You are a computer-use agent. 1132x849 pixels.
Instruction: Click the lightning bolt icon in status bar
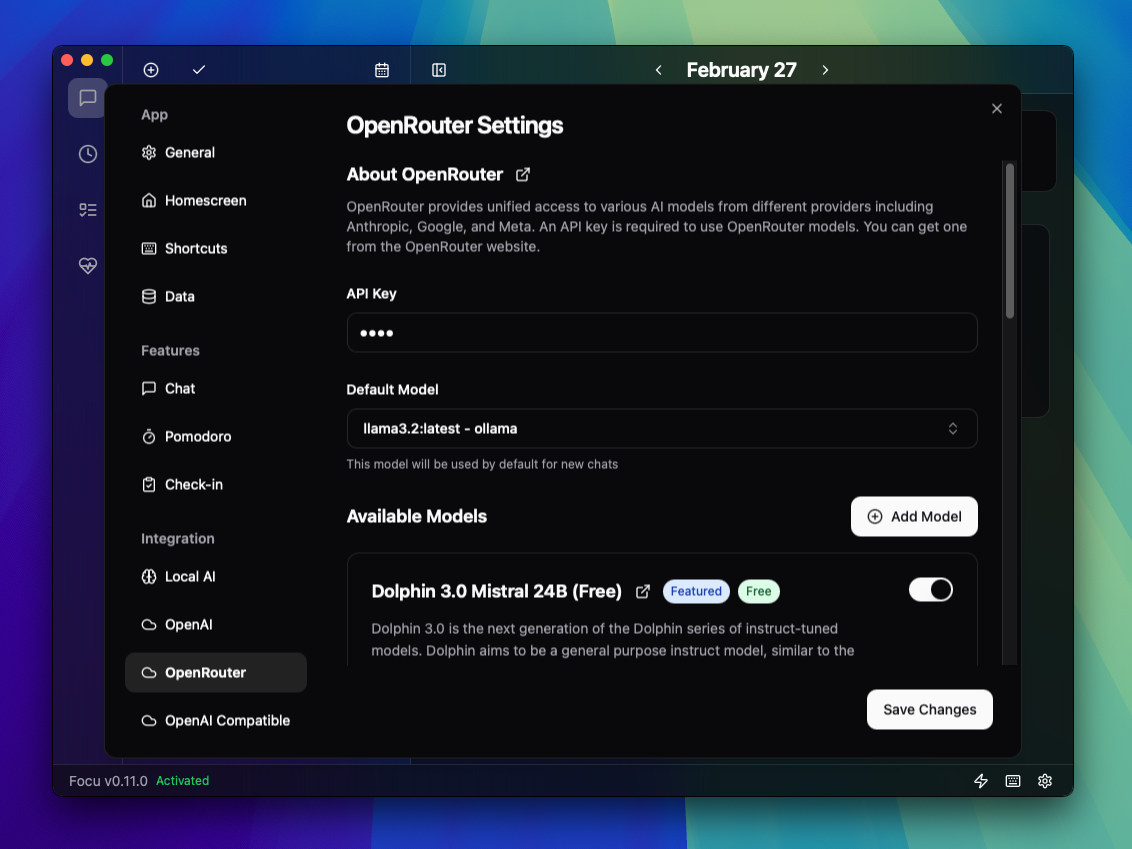(x=980, y=780)
